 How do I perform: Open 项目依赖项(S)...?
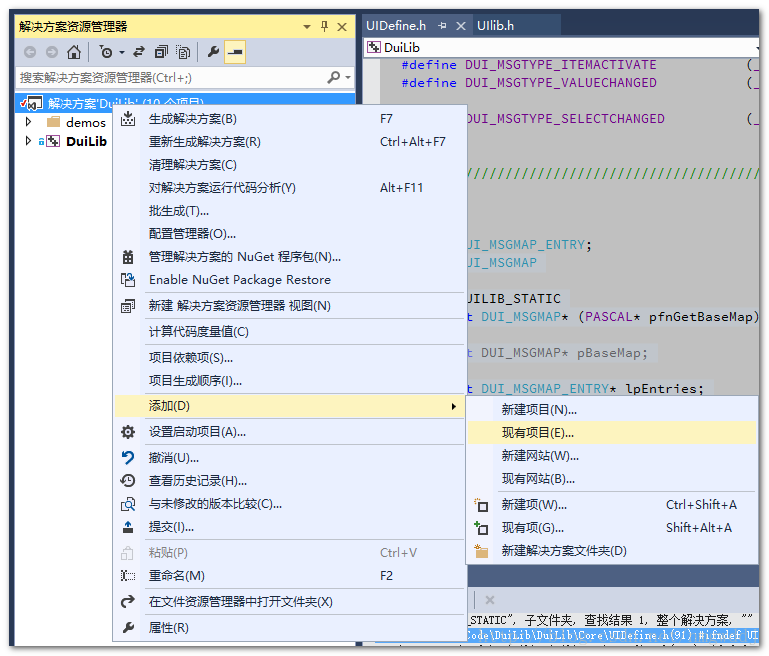pyautogui.click(x=289, y=358)
